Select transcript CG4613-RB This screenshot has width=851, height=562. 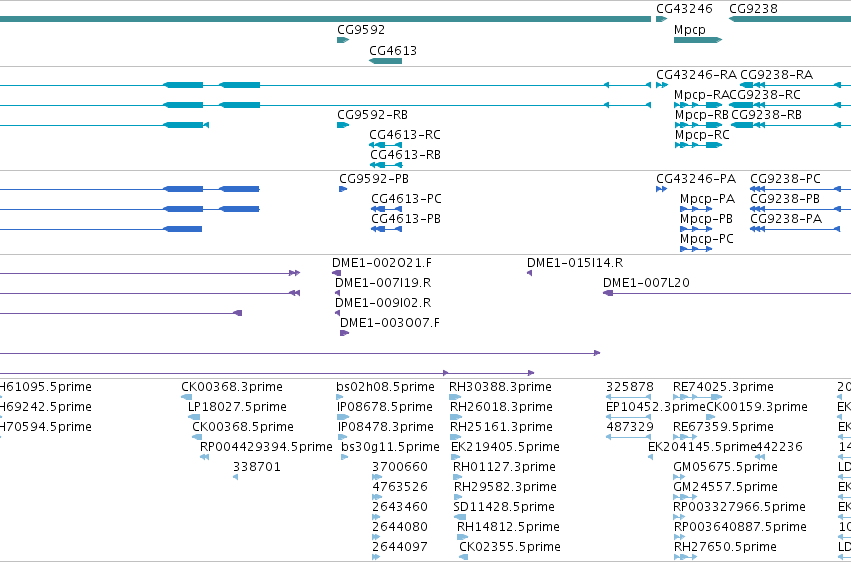pyautogui.click(x=386, y=165)
